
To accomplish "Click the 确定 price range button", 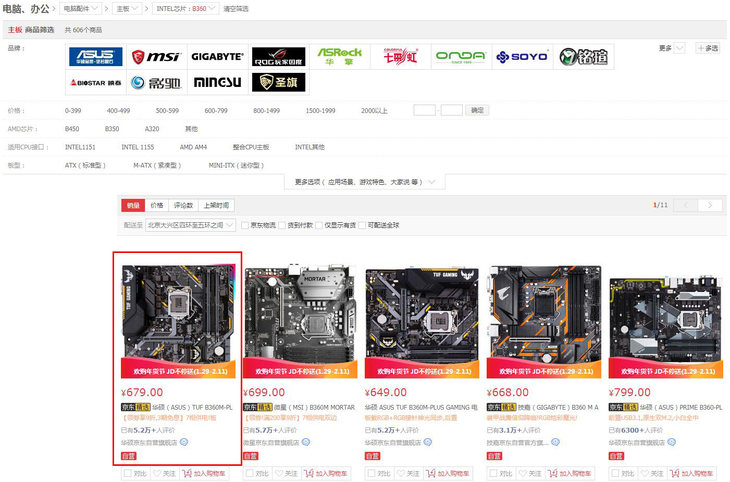I will pyautogui.click(x=477, y=110).
